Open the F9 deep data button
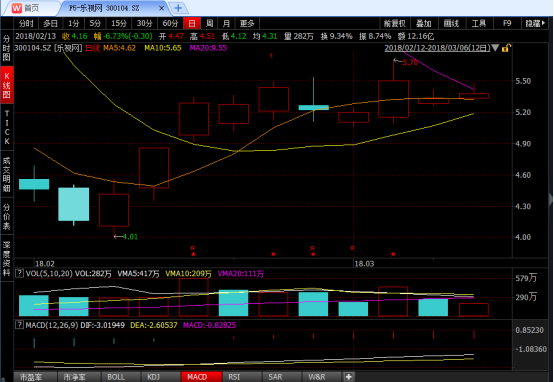 tap(507, 24)
